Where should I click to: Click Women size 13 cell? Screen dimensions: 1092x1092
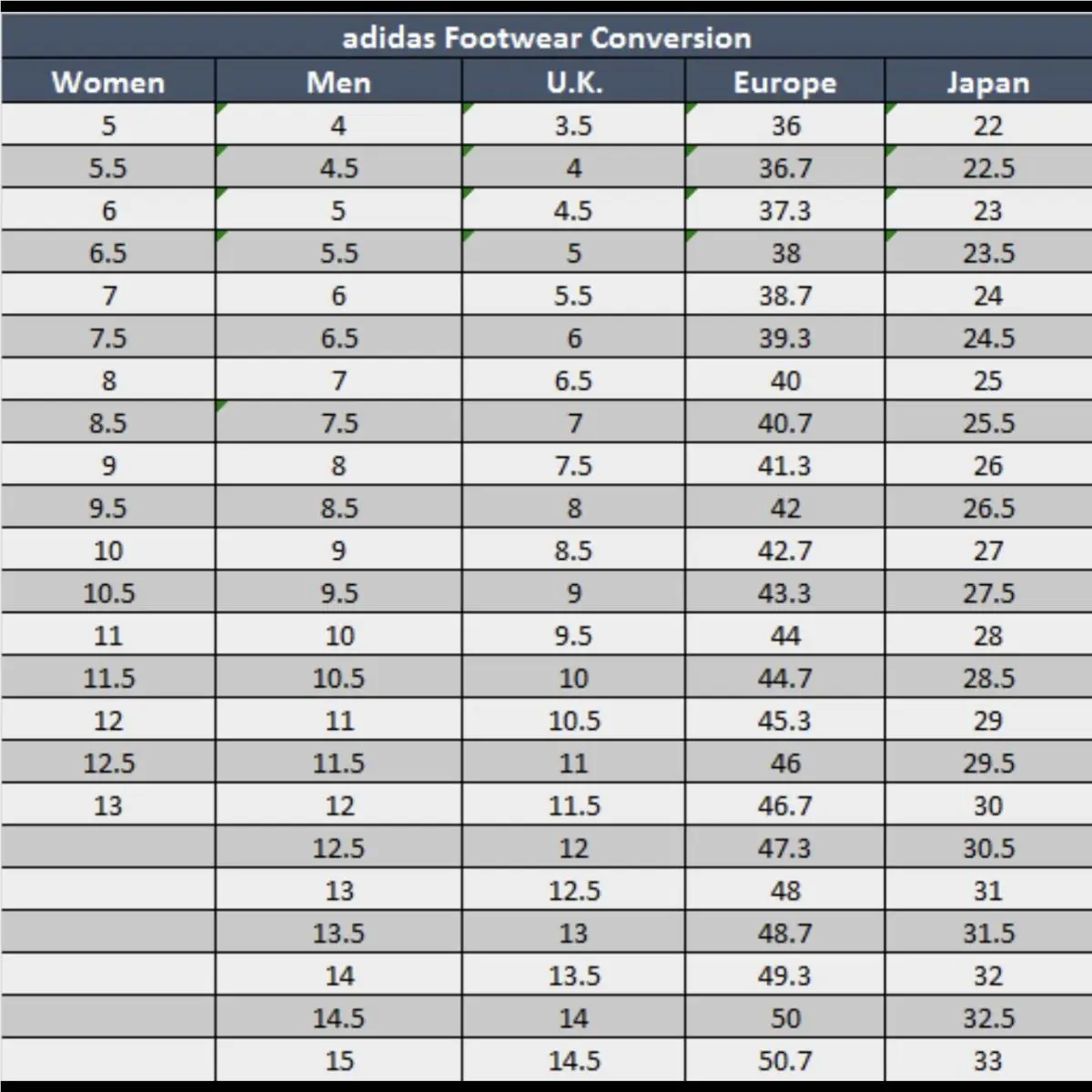tap(108, 804)
